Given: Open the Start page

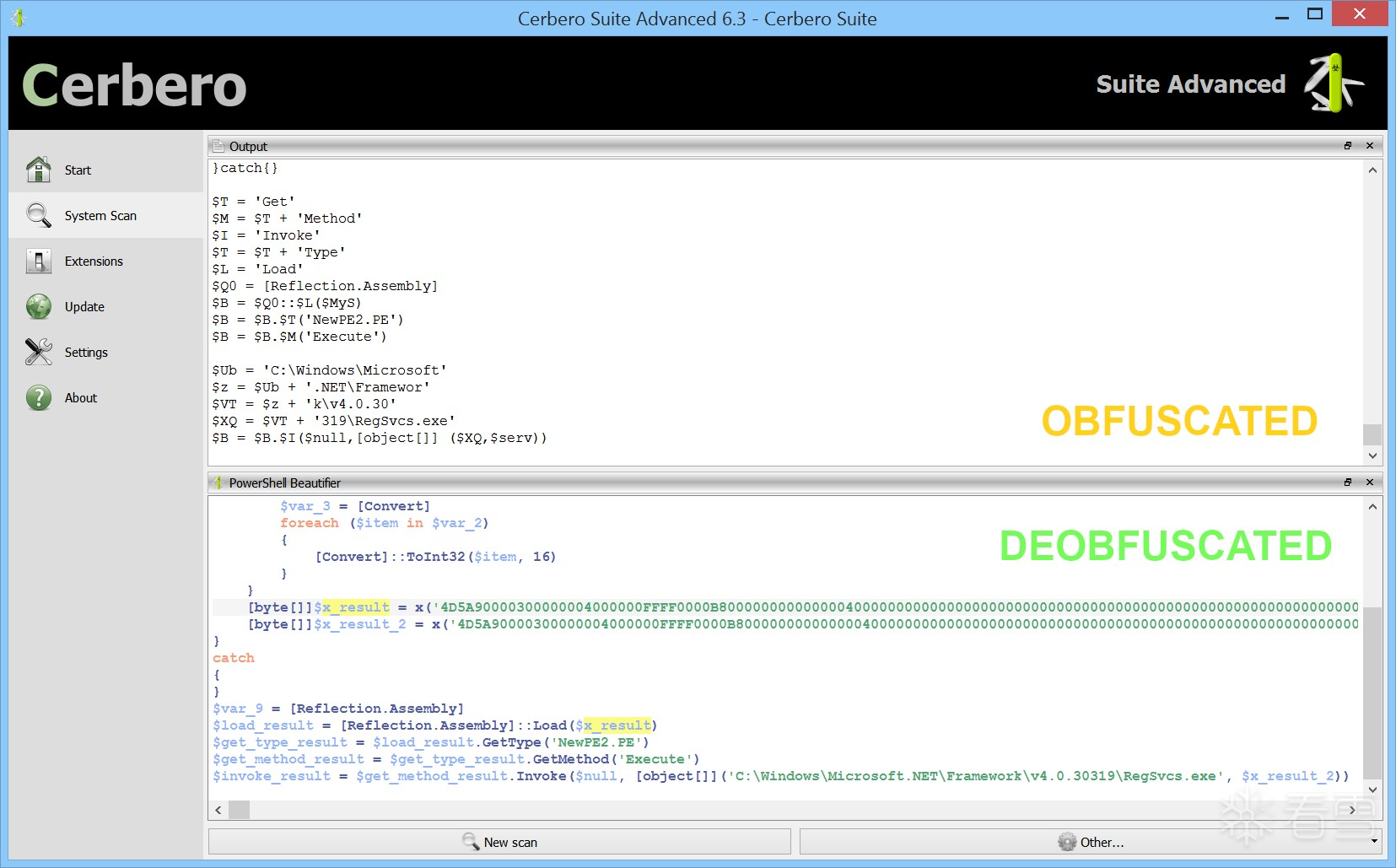Looking at the screenshot, I should 106,170.
